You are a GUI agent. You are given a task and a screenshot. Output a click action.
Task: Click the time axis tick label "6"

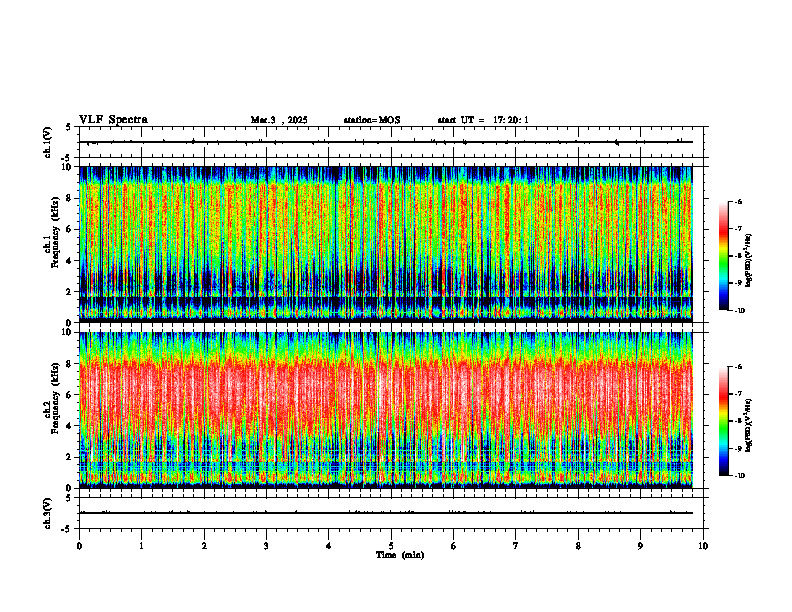[454, 546]
